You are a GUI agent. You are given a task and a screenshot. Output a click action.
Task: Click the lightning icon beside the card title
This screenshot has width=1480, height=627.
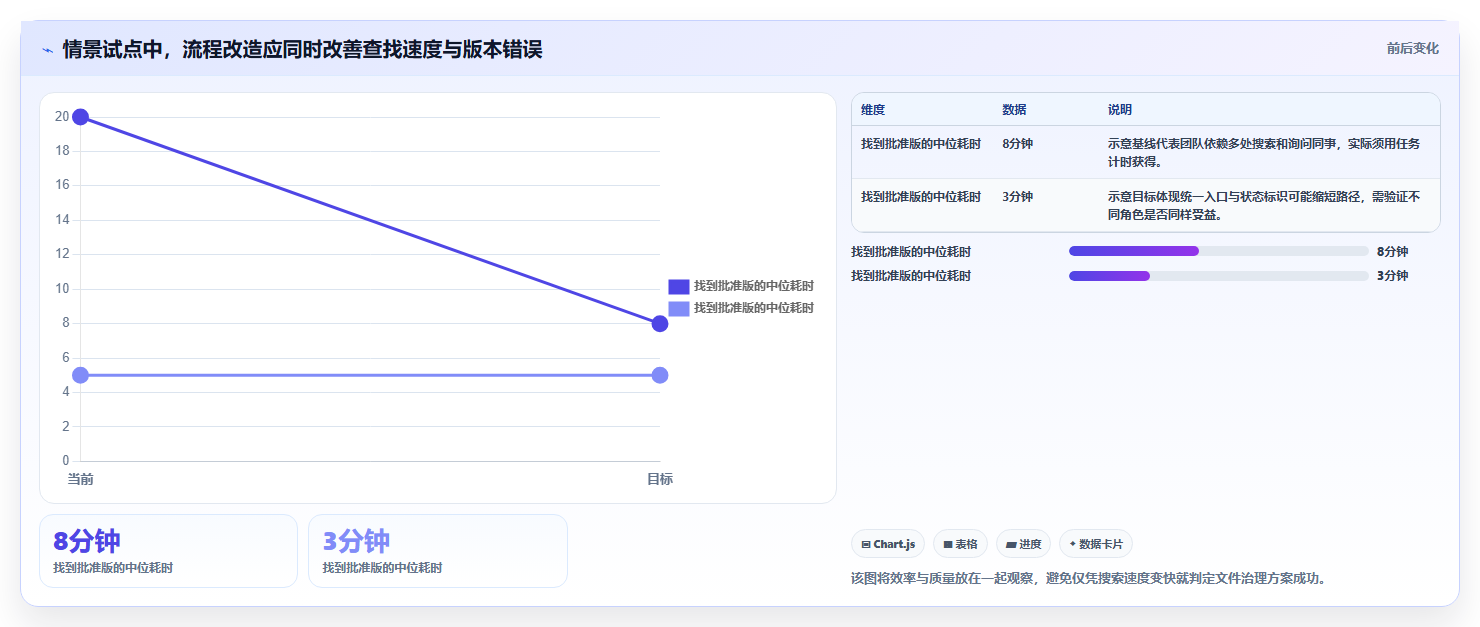(x=48, y=50)
